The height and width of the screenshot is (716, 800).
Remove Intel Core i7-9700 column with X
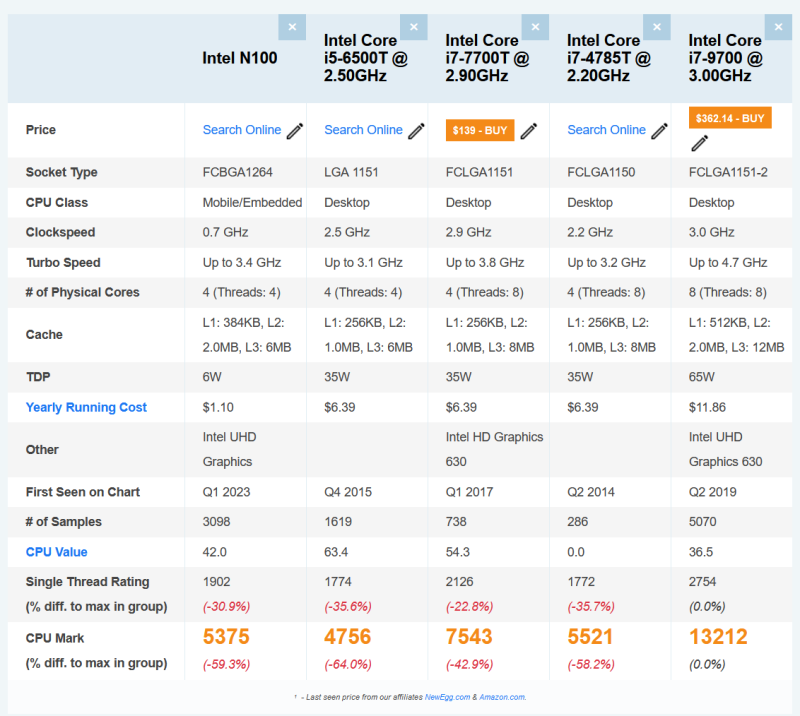click(778, 27)
